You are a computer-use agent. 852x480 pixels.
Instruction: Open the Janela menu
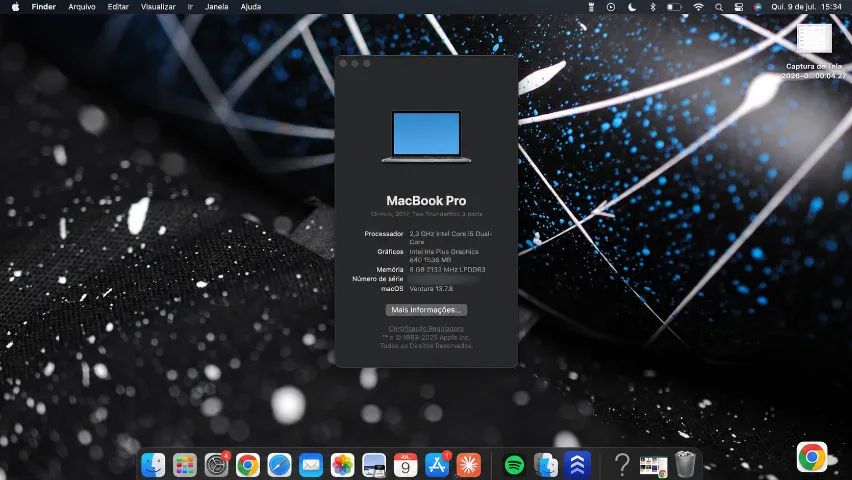pos(216,7)
